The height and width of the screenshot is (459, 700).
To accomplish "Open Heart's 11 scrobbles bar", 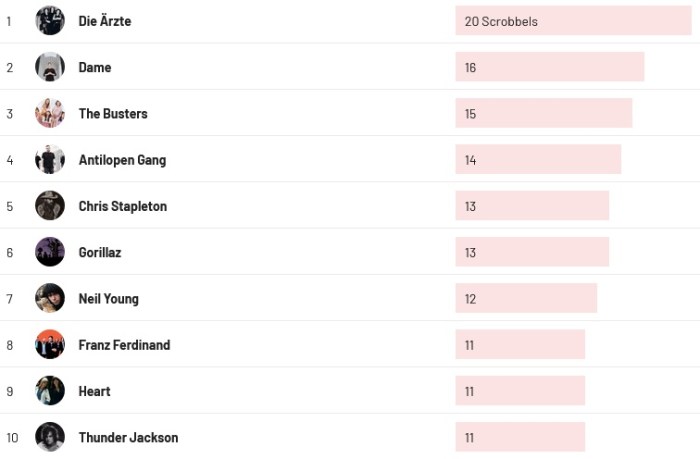I will [520, 391].
